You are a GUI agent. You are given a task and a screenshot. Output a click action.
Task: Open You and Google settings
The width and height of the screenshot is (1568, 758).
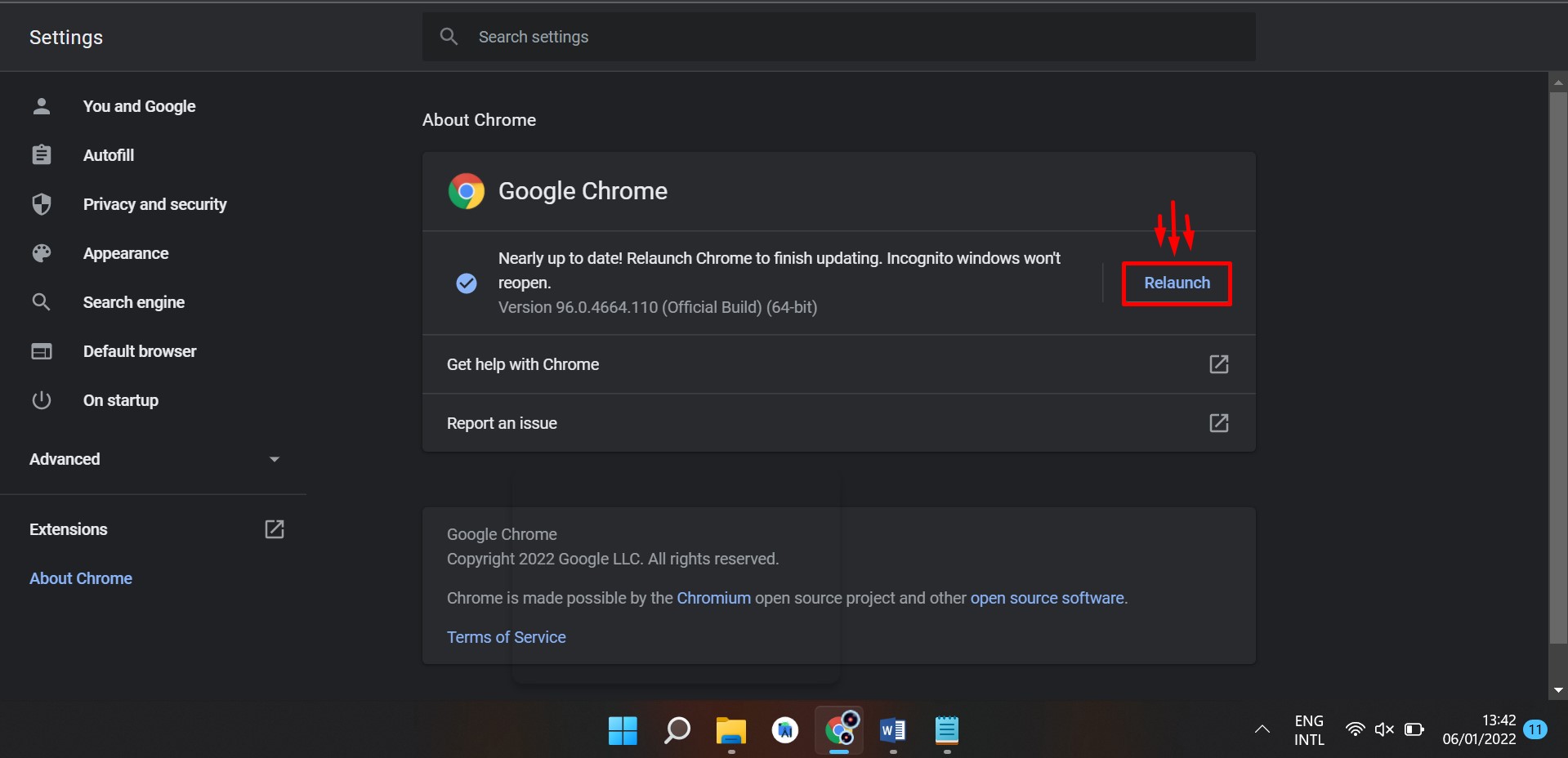point(139,106)
